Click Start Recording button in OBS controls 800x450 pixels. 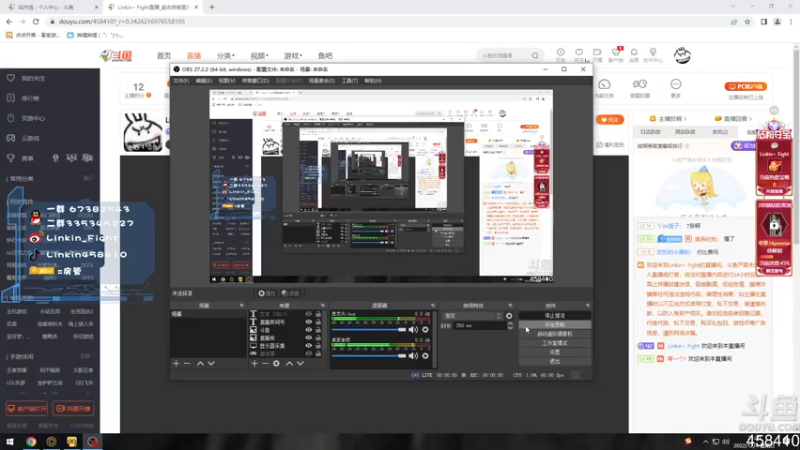click(555, 325)
